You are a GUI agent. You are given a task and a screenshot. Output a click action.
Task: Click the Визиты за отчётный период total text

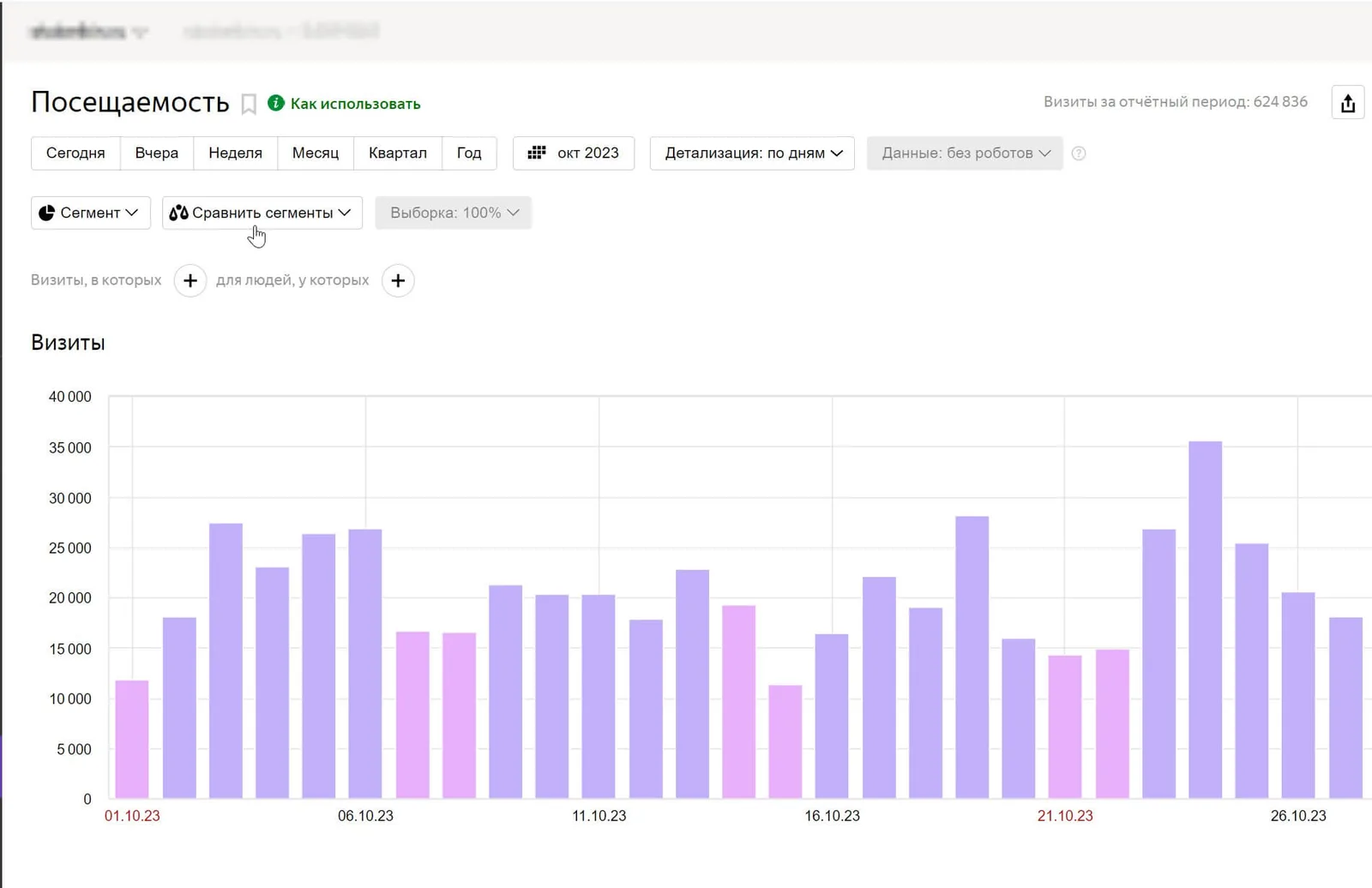pyautogui.click(x=1176, y=102)
